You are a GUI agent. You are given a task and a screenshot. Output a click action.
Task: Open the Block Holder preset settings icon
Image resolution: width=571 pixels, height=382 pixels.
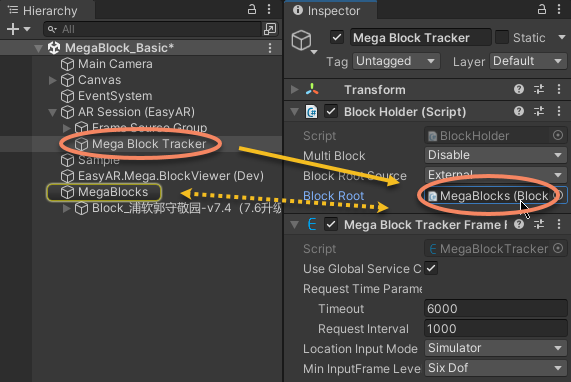[539, 111]
